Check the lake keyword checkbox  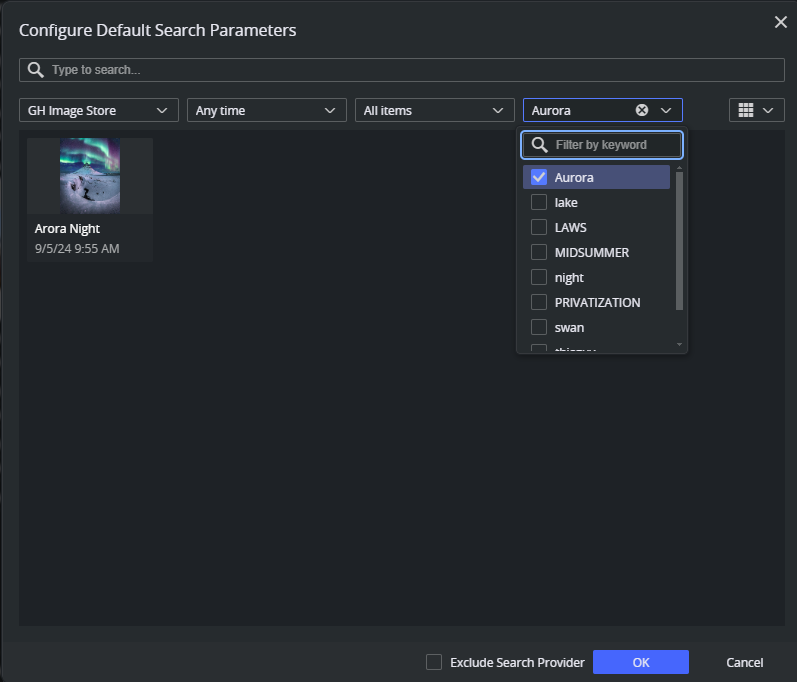pos(539,202)
